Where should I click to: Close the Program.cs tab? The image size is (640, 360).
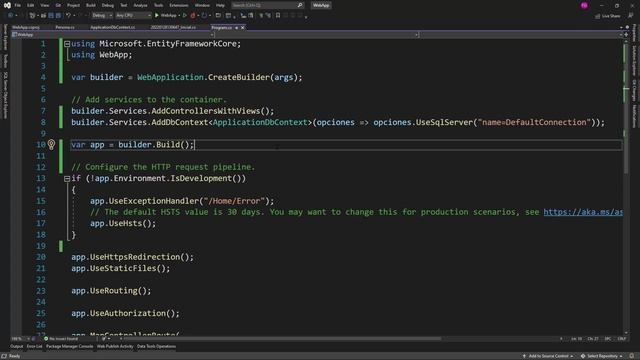click(x=242, y=27)
